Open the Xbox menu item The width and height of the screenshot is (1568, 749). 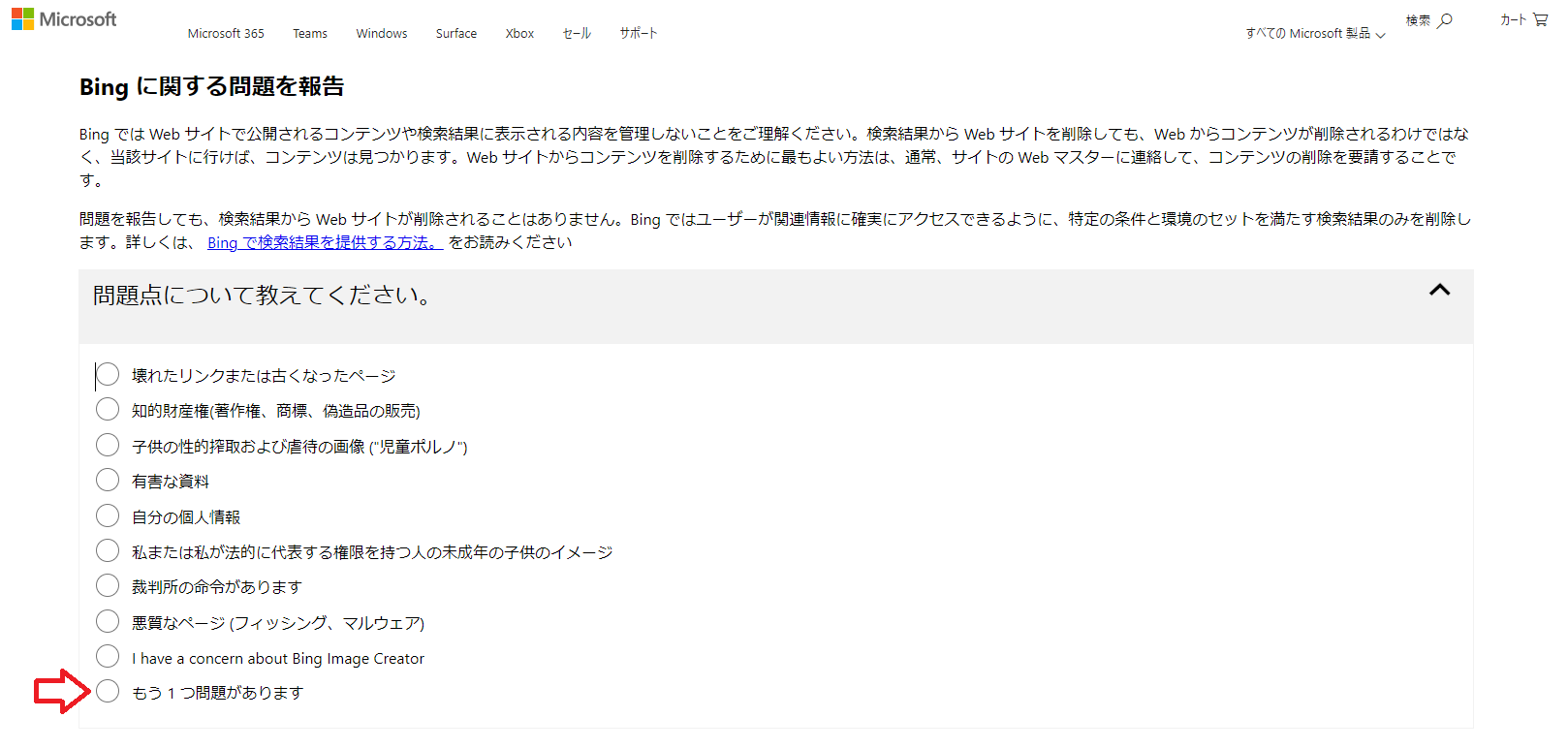tap(520, 33)
